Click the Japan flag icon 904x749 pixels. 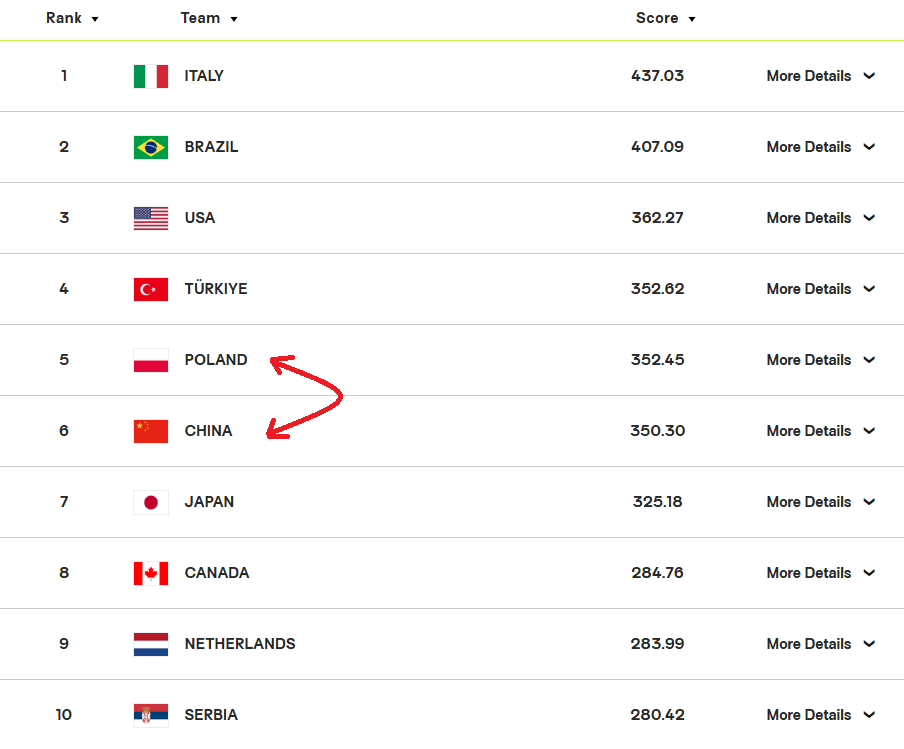[x=150, y=502]
